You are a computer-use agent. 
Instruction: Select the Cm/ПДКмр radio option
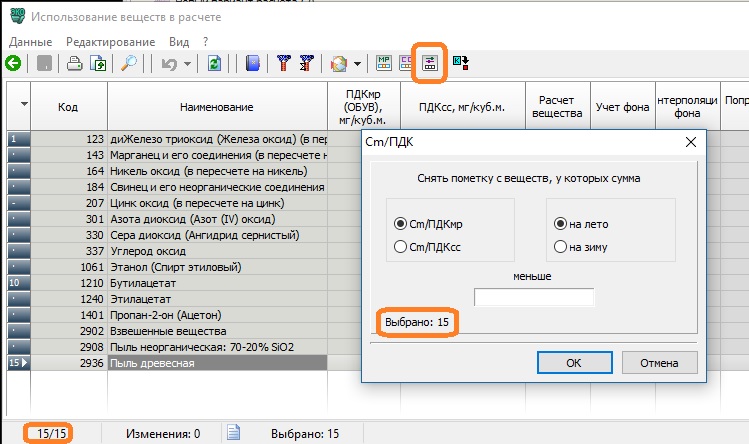(x=401, y=223)
